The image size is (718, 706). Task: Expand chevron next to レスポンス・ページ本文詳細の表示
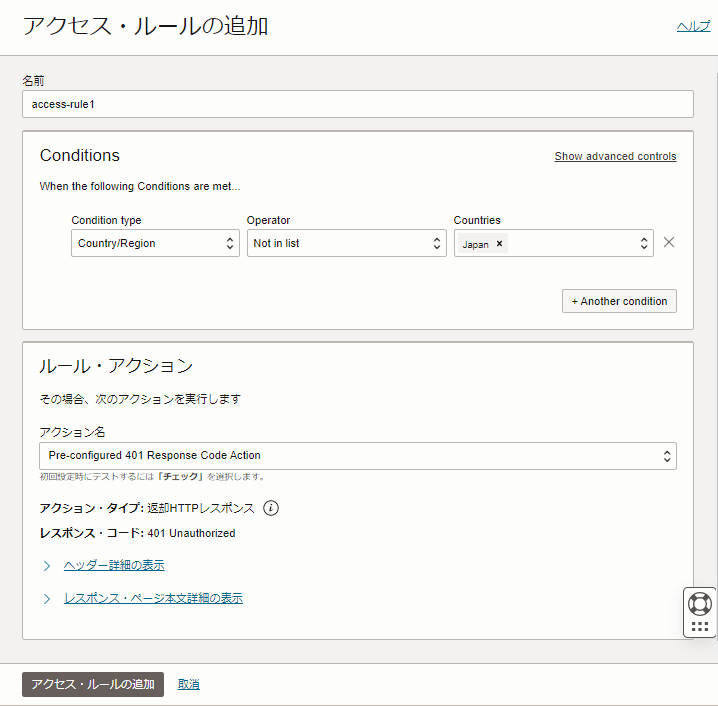click(x=47, y=599)
